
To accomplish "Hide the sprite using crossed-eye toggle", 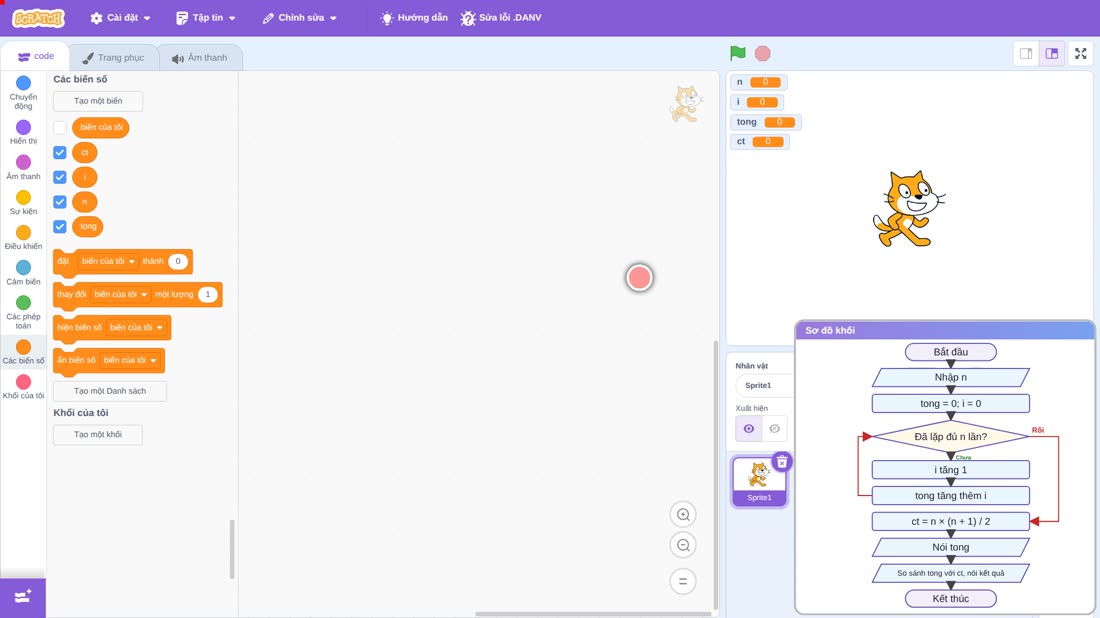I will pos(774,429).
